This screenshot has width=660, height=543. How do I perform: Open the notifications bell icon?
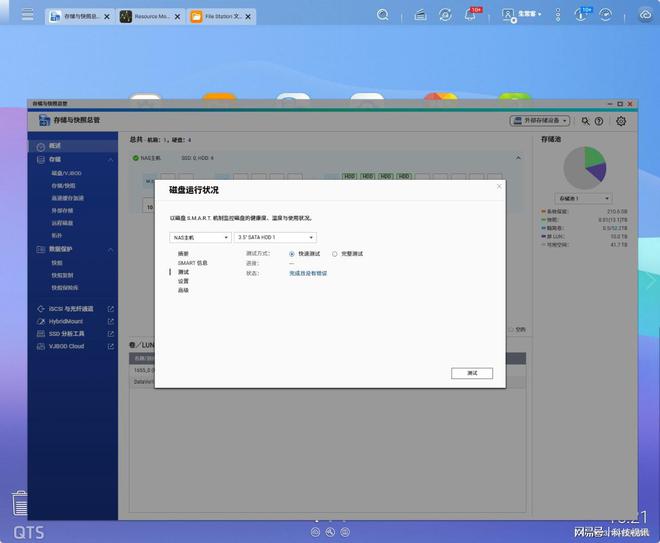pos(471,15)
